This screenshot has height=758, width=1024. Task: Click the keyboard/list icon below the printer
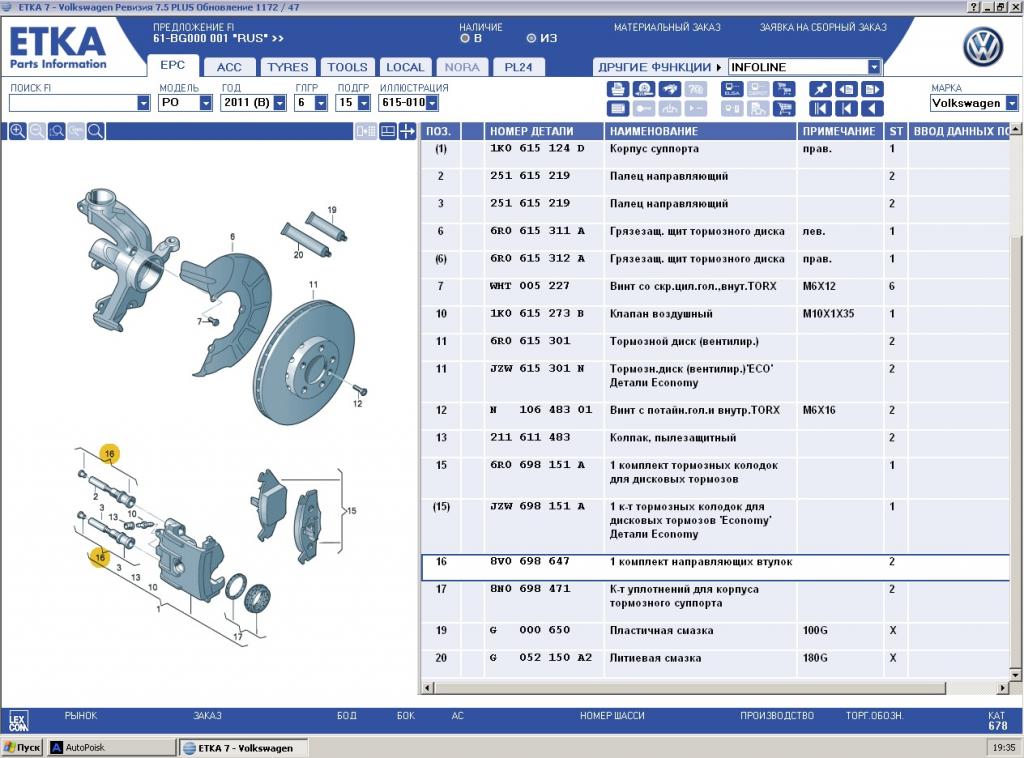tap(617, 108)
